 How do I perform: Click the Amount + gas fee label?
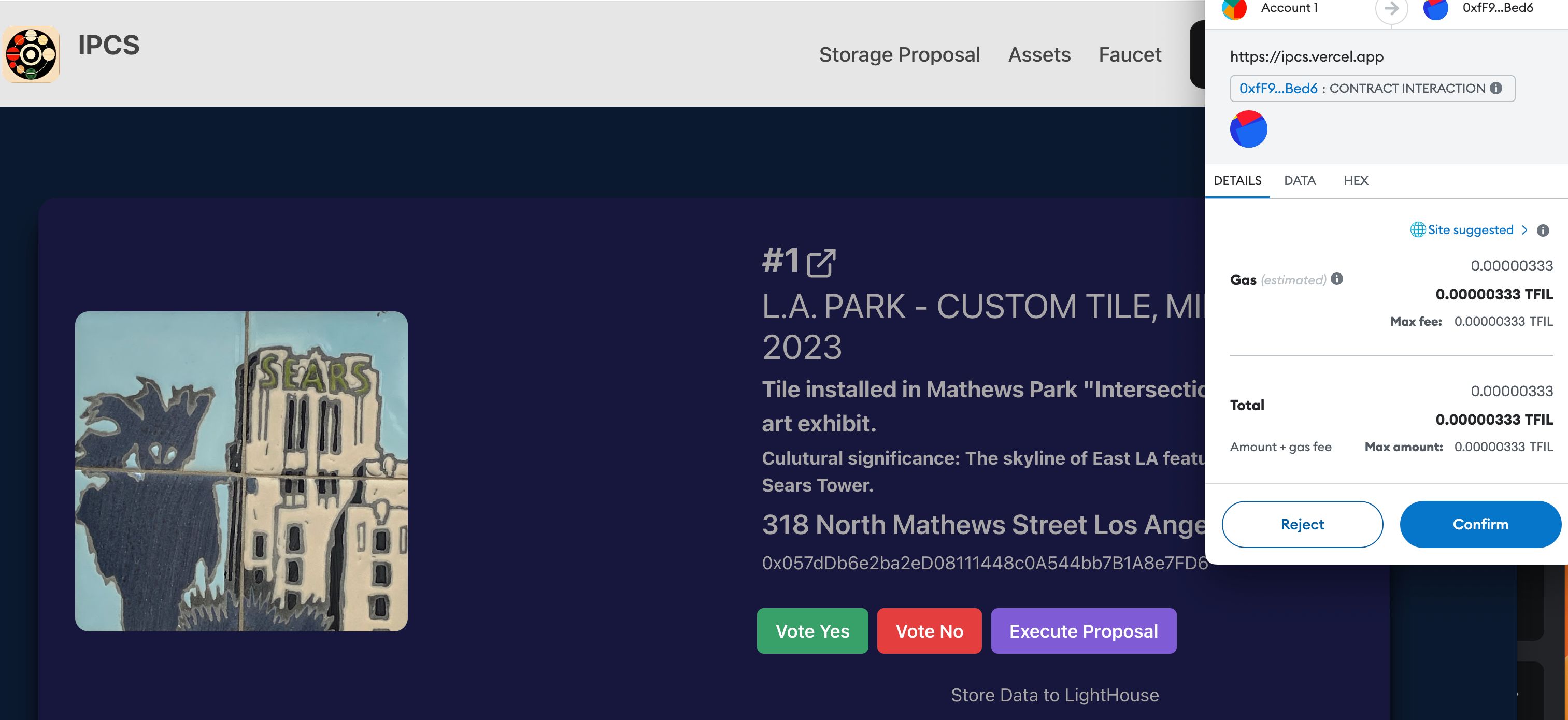pos(1281,448)
